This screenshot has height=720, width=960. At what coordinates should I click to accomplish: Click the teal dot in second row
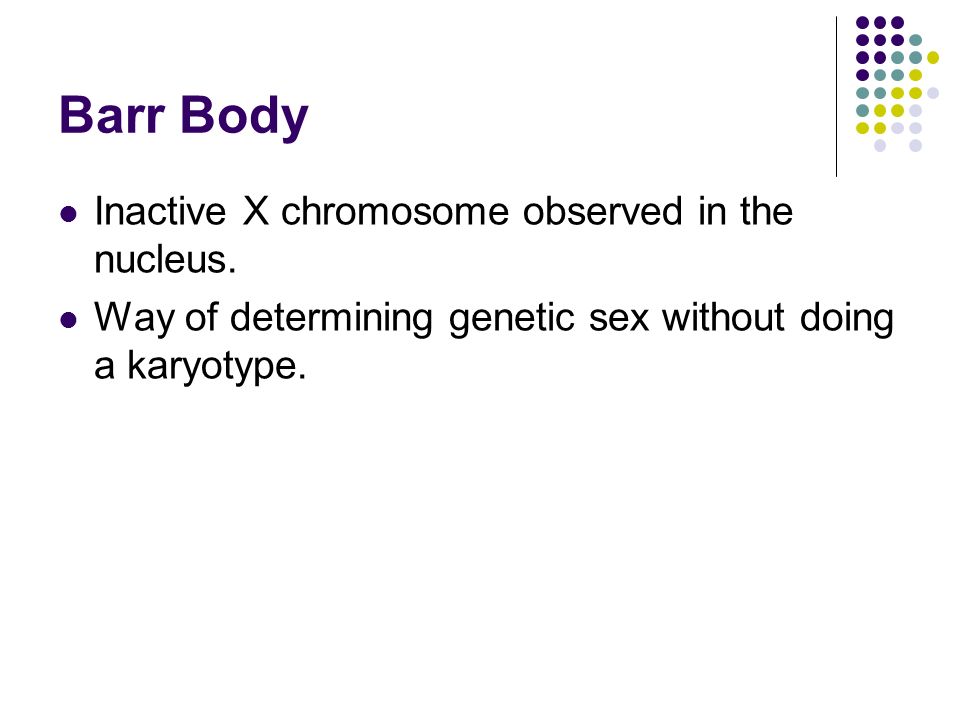[915, 40]
